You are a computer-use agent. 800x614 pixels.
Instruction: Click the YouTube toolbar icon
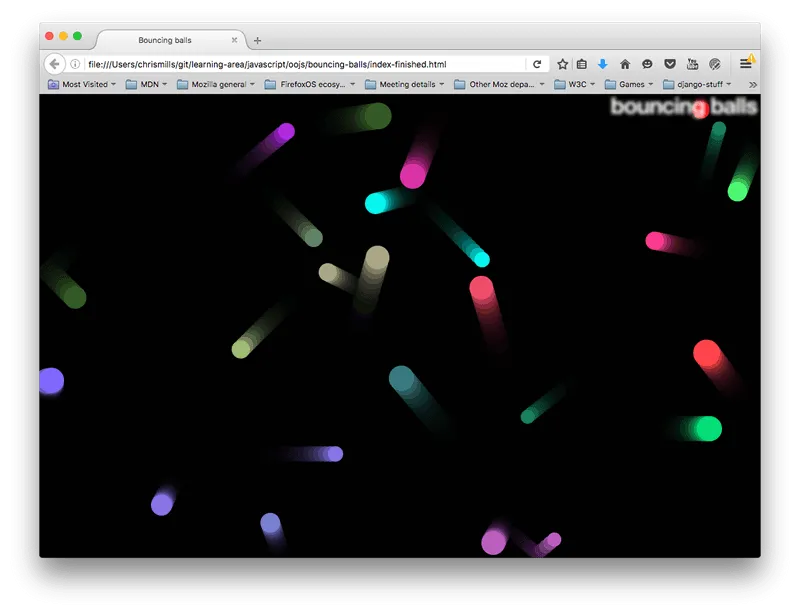pos(692,64)
